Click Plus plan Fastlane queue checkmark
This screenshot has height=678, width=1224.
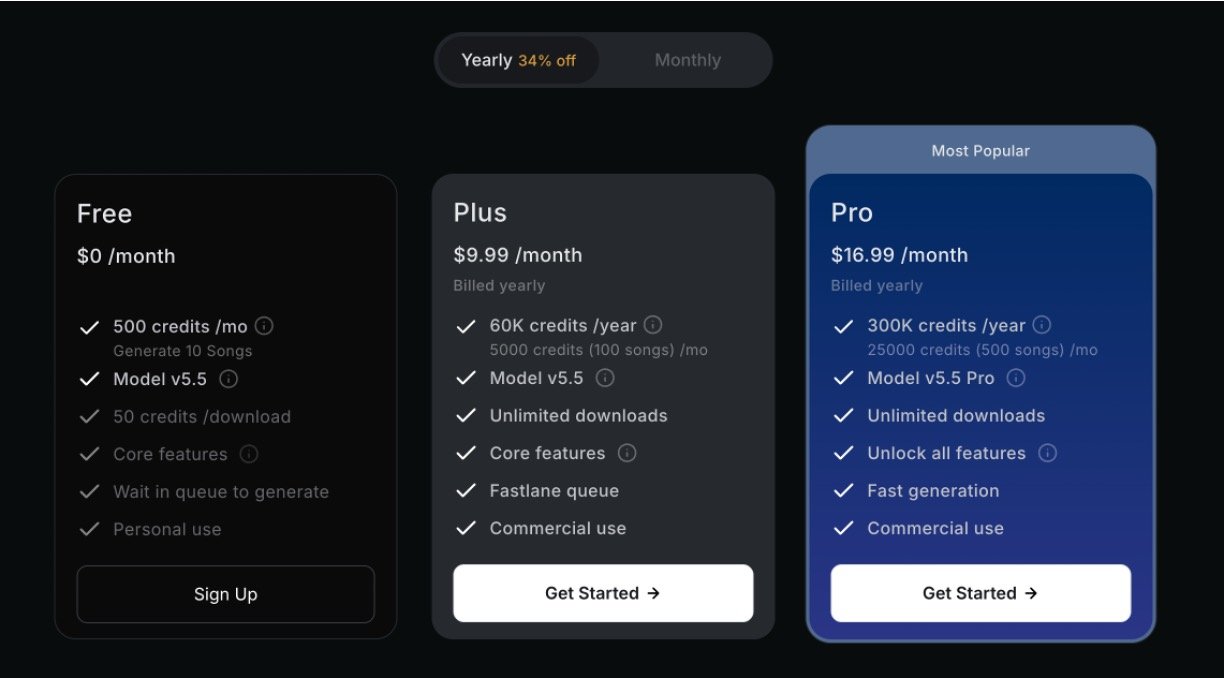click(466, 491)
